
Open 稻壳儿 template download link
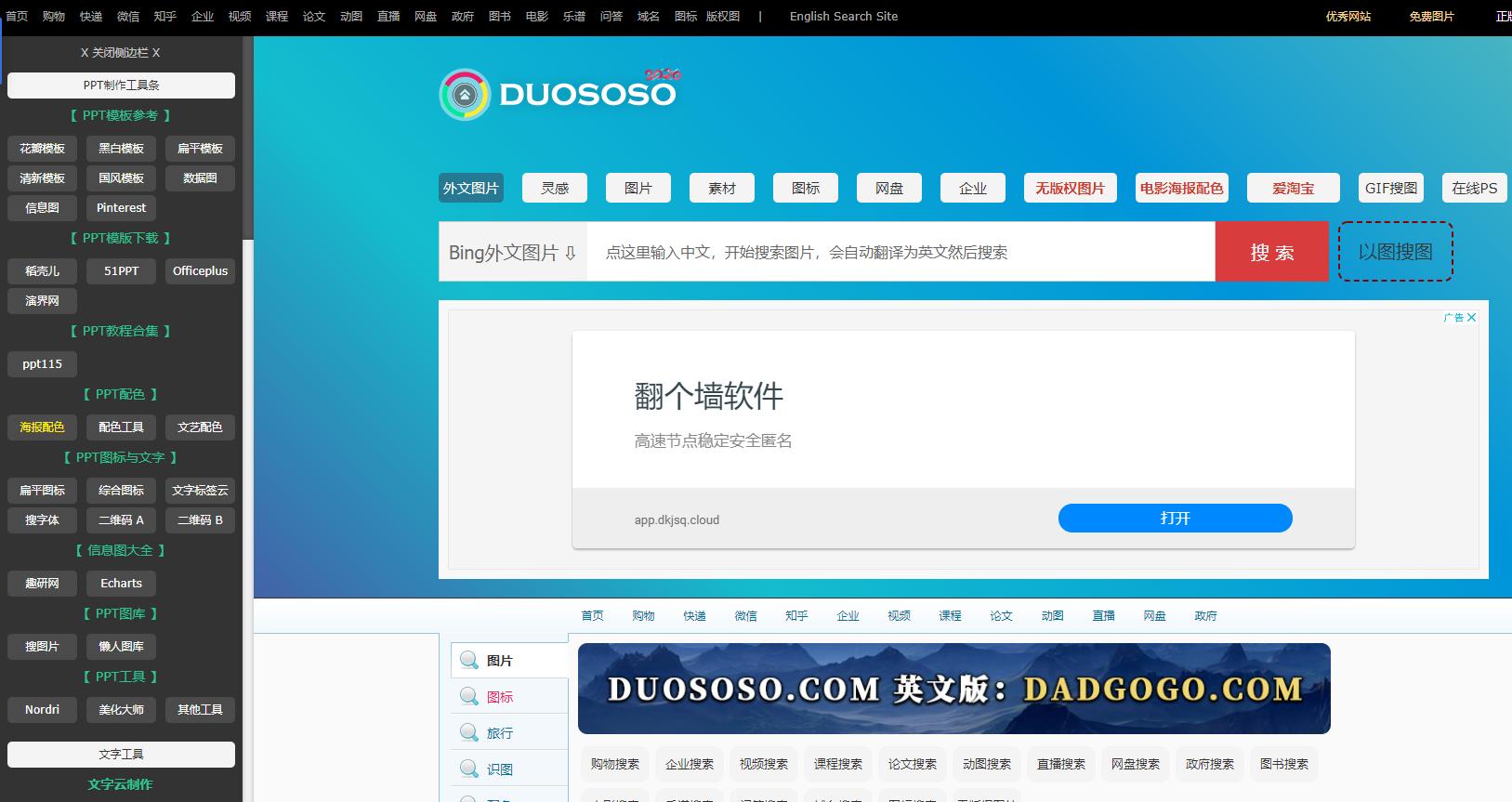pyautogui.click(x=42, y=271)
